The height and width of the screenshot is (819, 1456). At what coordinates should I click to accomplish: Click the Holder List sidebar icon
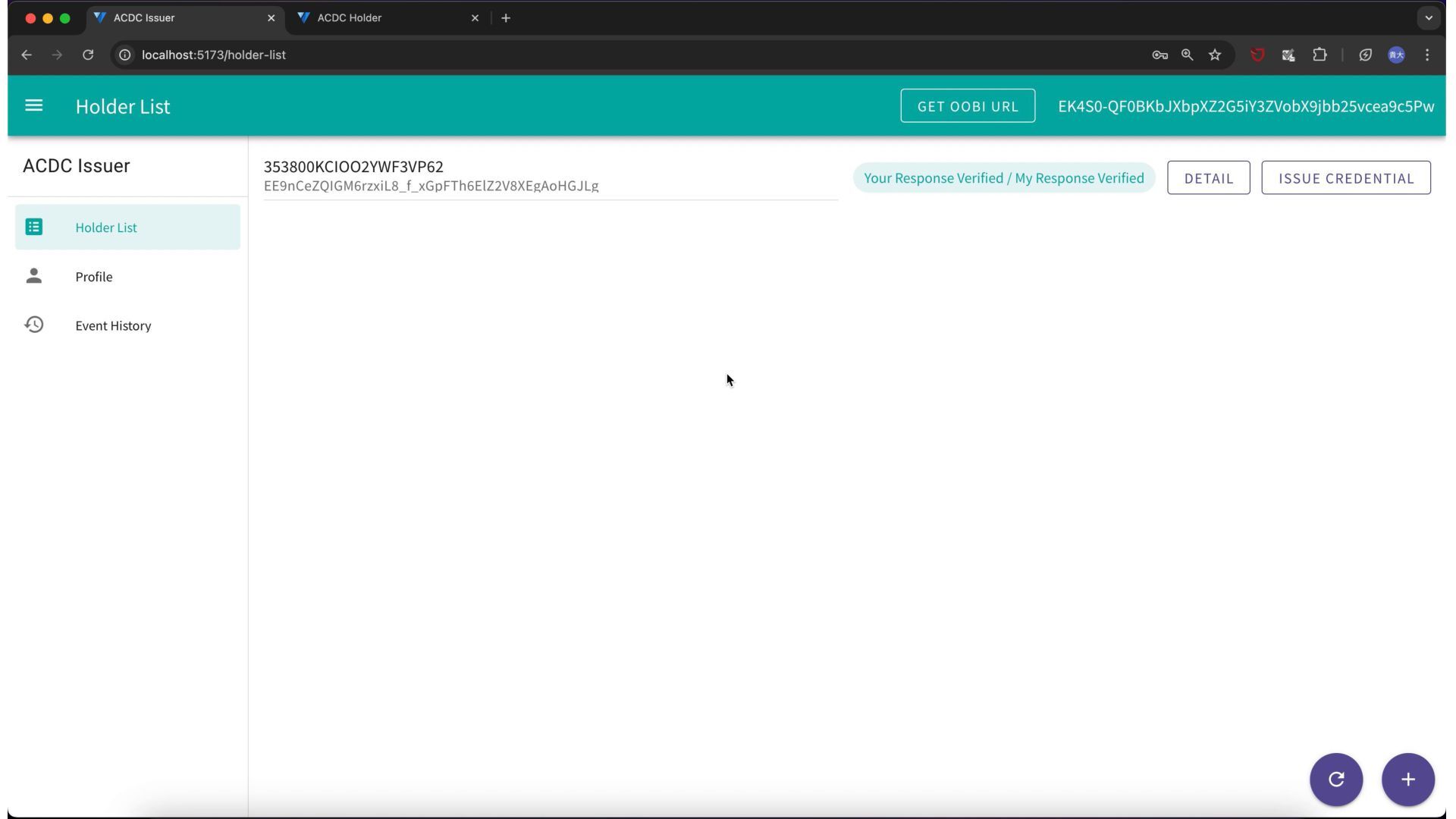pos(34,227)
